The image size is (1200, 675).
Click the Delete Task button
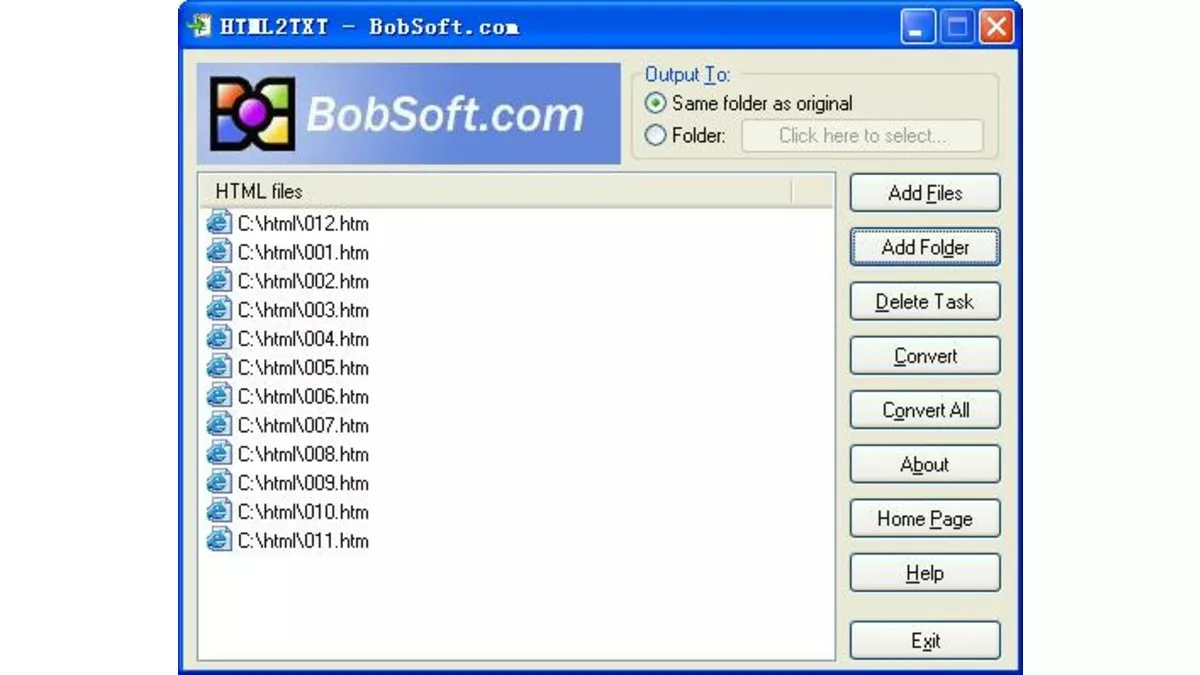pyautogui.click(x=925, y=301)
